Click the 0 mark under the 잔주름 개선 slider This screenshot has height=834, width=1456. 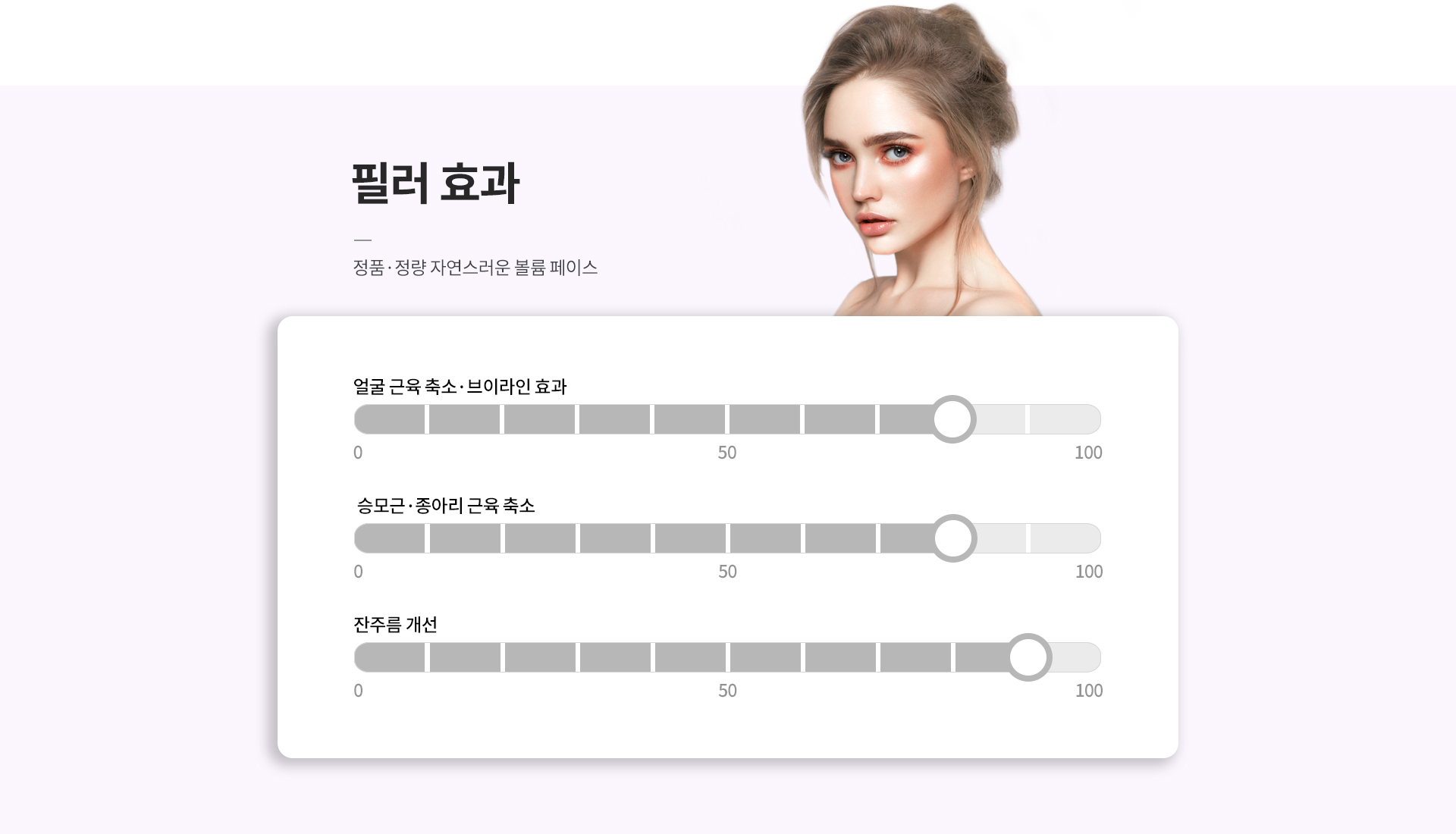click(359, 691)
